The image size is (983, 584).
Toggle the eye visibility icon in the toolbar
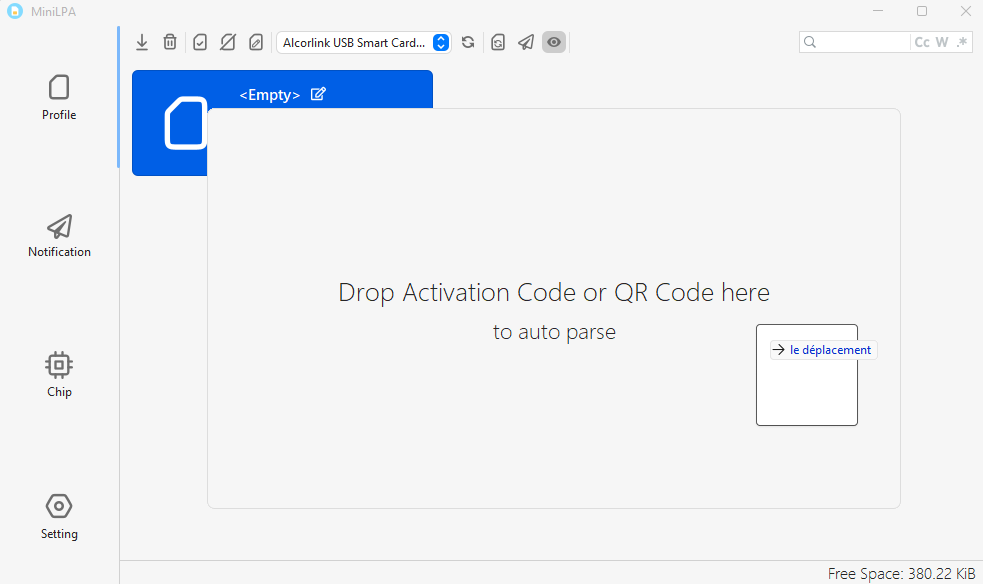[x=553, y=42]
